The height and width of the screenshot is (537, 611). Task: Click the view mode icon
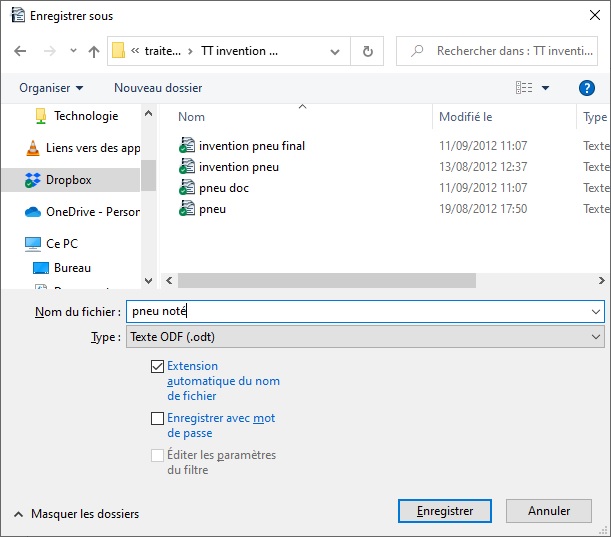pyautogui.click(x=525, y=88)
